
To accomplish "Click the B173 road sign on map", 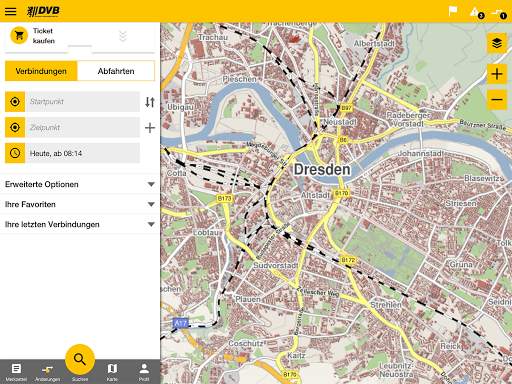I will point(224,198).
